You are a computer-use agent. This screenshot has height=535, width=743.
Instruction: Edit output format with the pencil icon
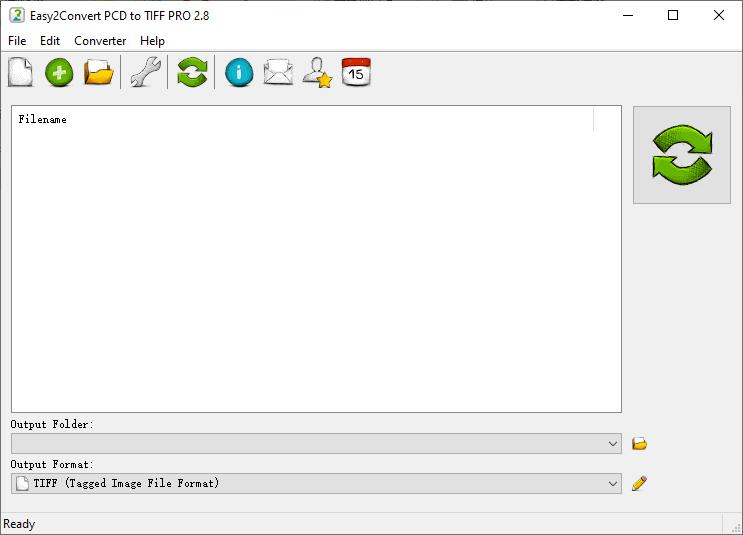coord(639,483)
